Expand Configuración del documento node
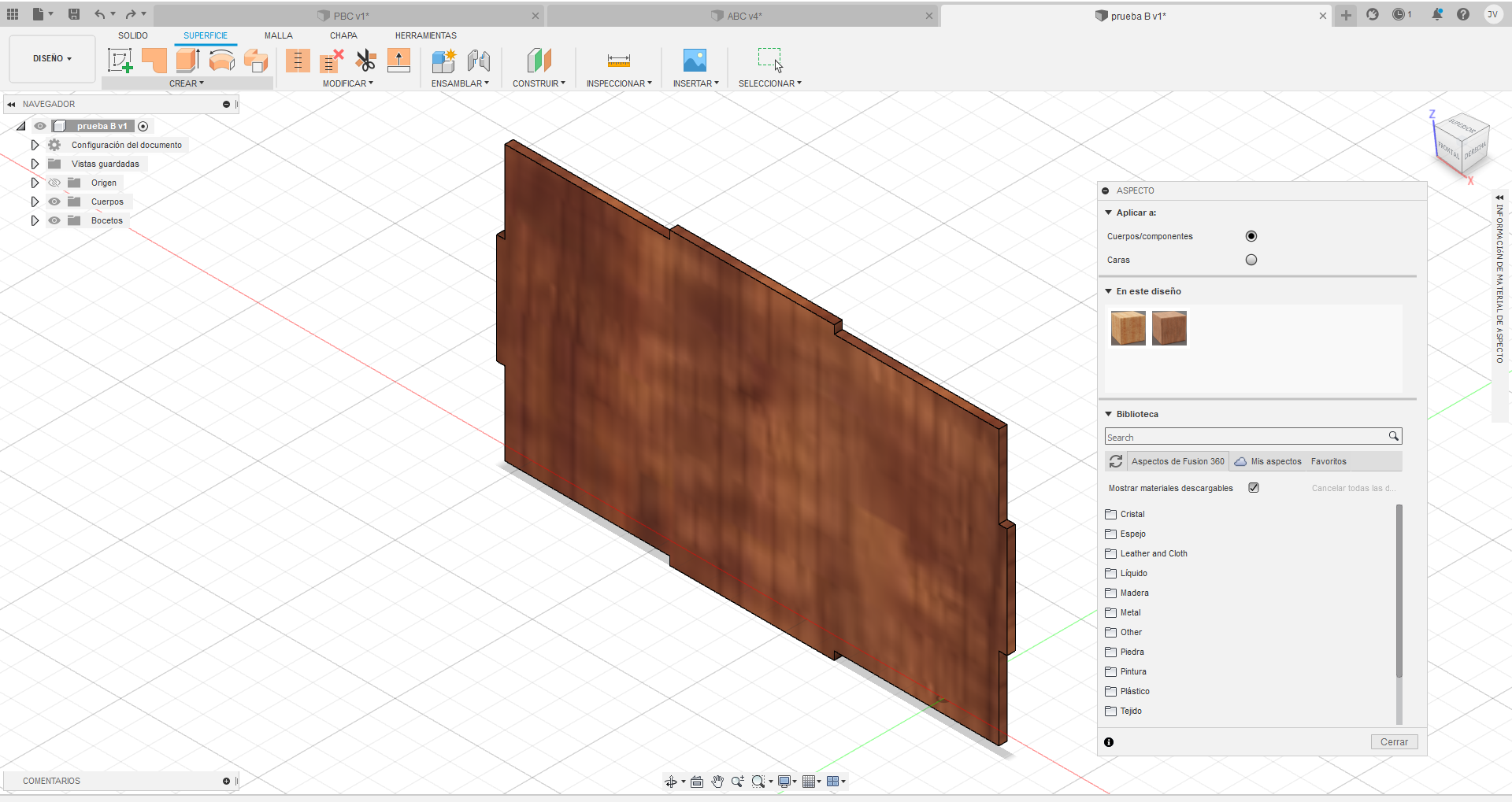The height and width of the screenshot is (802, 1512). [35, 145]
